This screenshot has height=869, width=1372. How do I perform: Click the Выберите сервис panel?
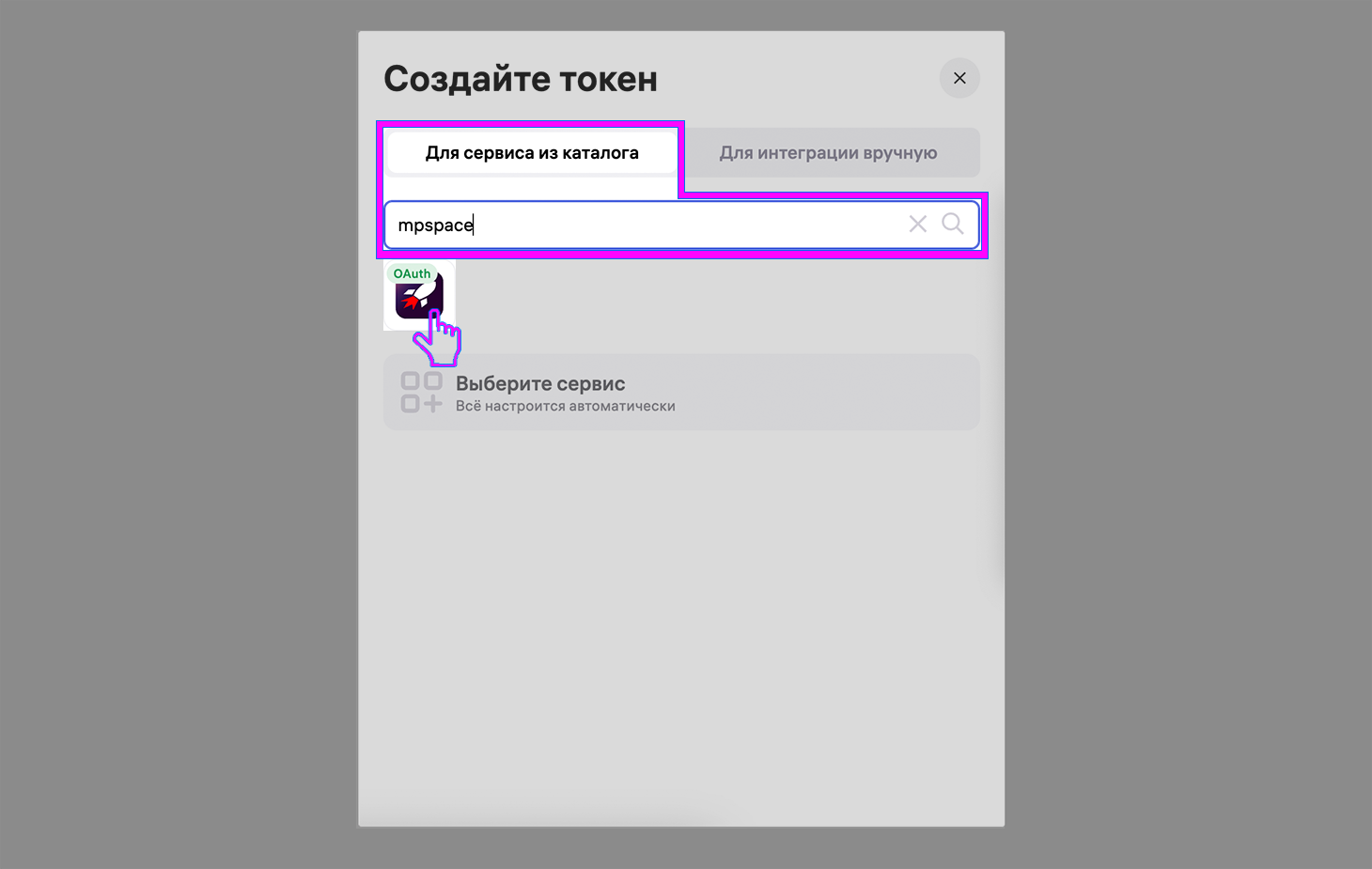pos(681,392)
